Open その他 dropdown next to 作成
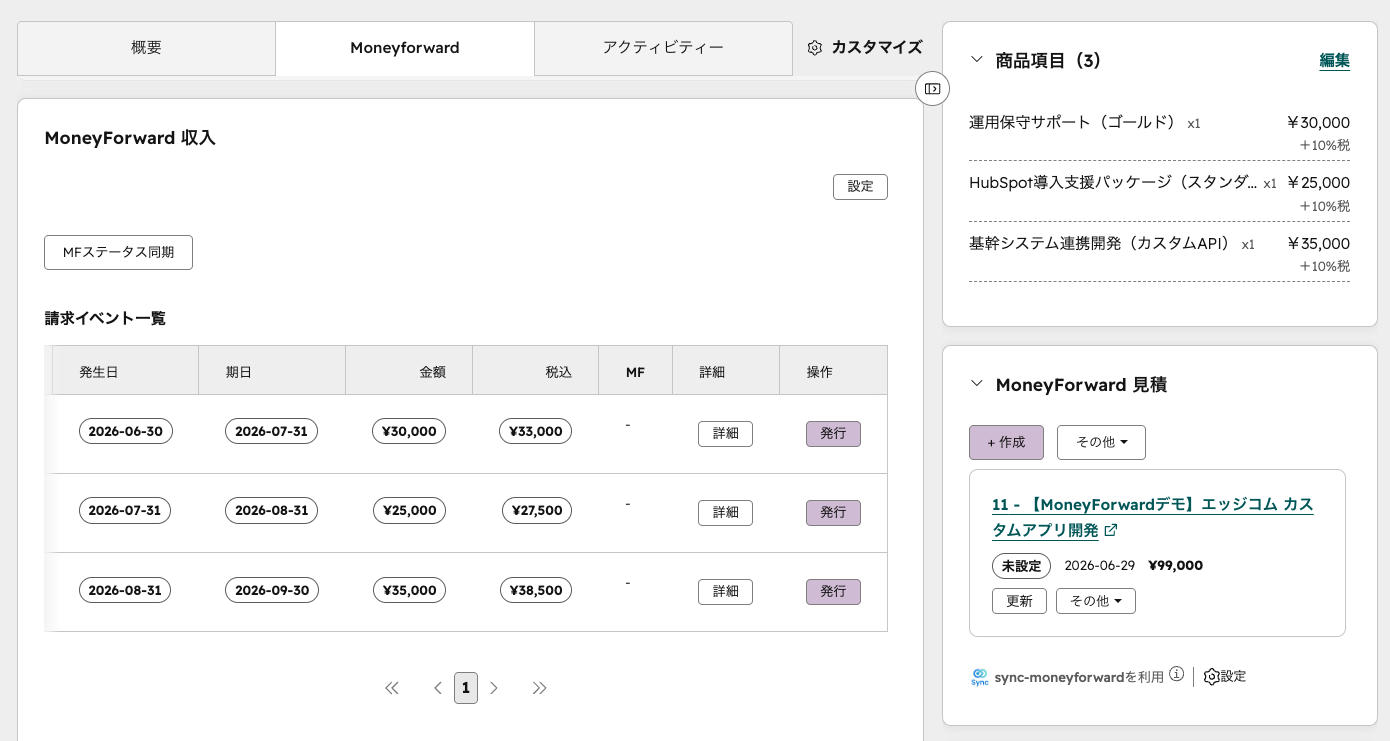The height and width of the screenshot is (741, 1390). click(1101, 442)
